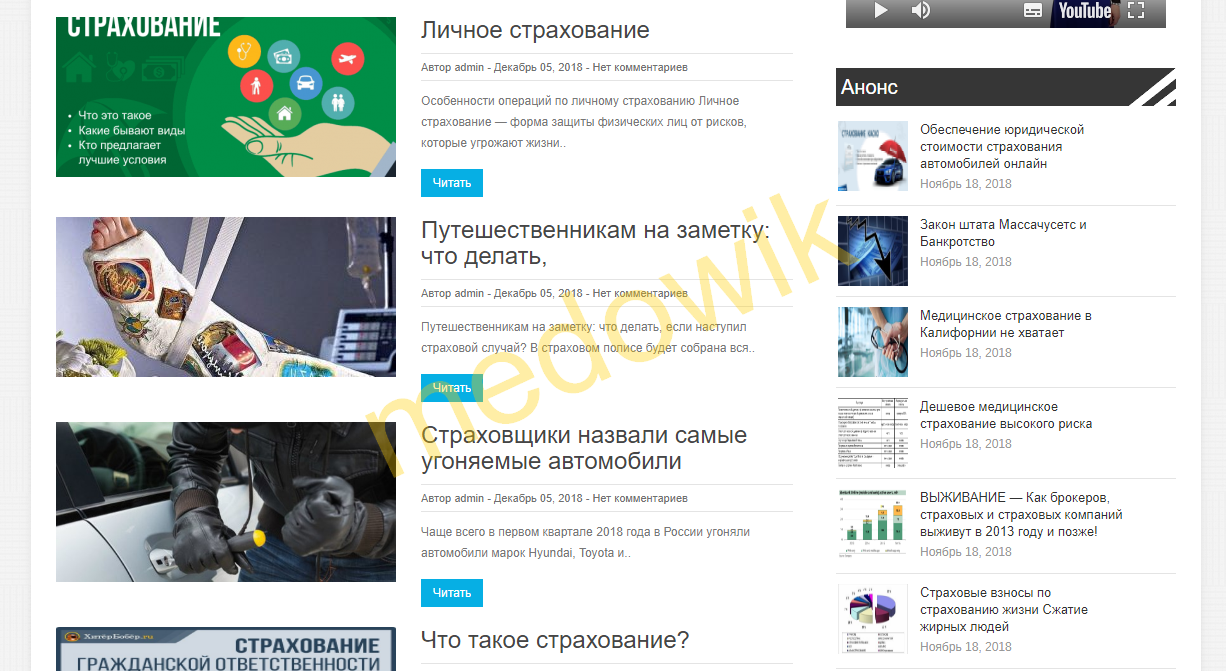The image size is (1226, 671).
Task: Open 'Нет комментариев' for Личное страхование
Action: [640, 67]
